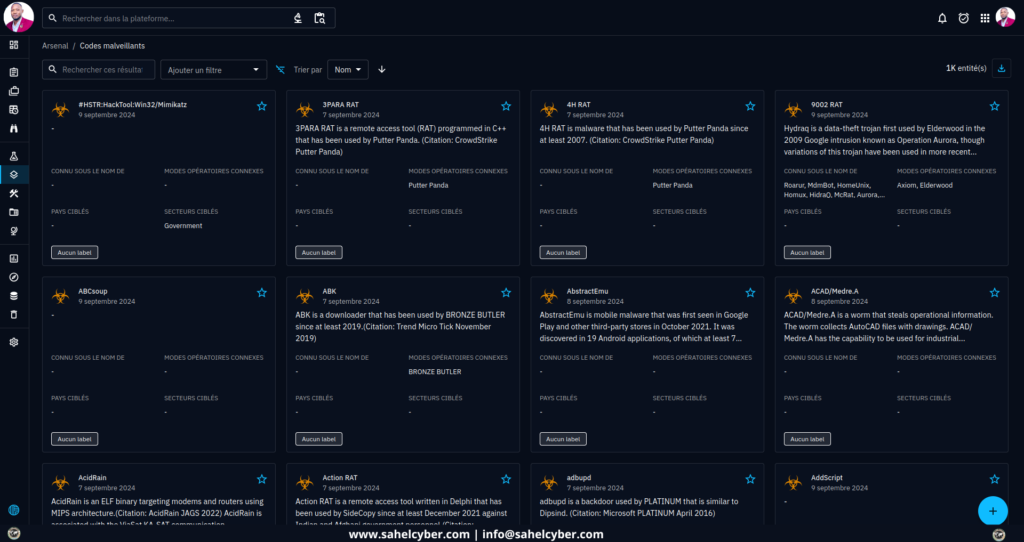This screenshot has width=1024, height=542.
Task: Bookmark adbupd with star
Action: pyautogui.click(x=750, y=479)
